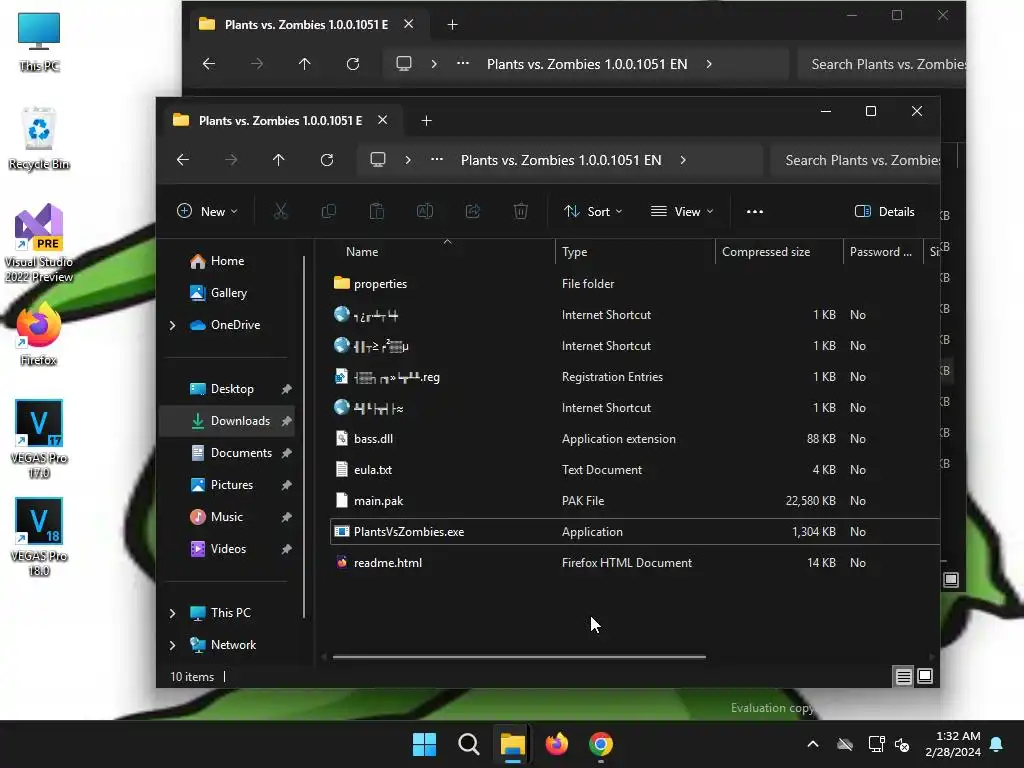Image resolution: width=1024 pixels, height=768 pixels.
Task: Open the New dropdown menu
Action: (x=207, y=212)
